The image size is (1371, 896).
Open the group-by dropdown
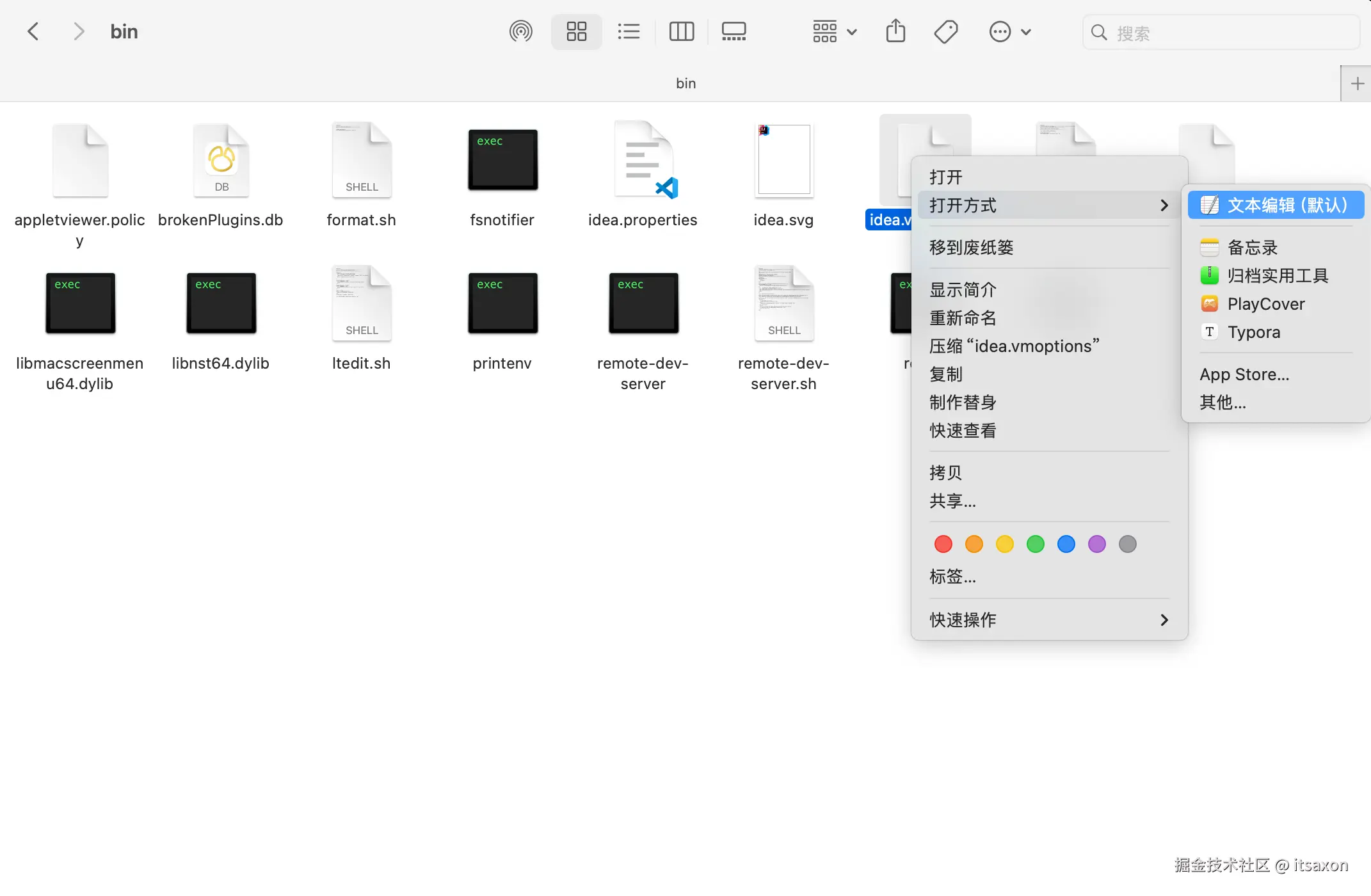coord(834,31)
